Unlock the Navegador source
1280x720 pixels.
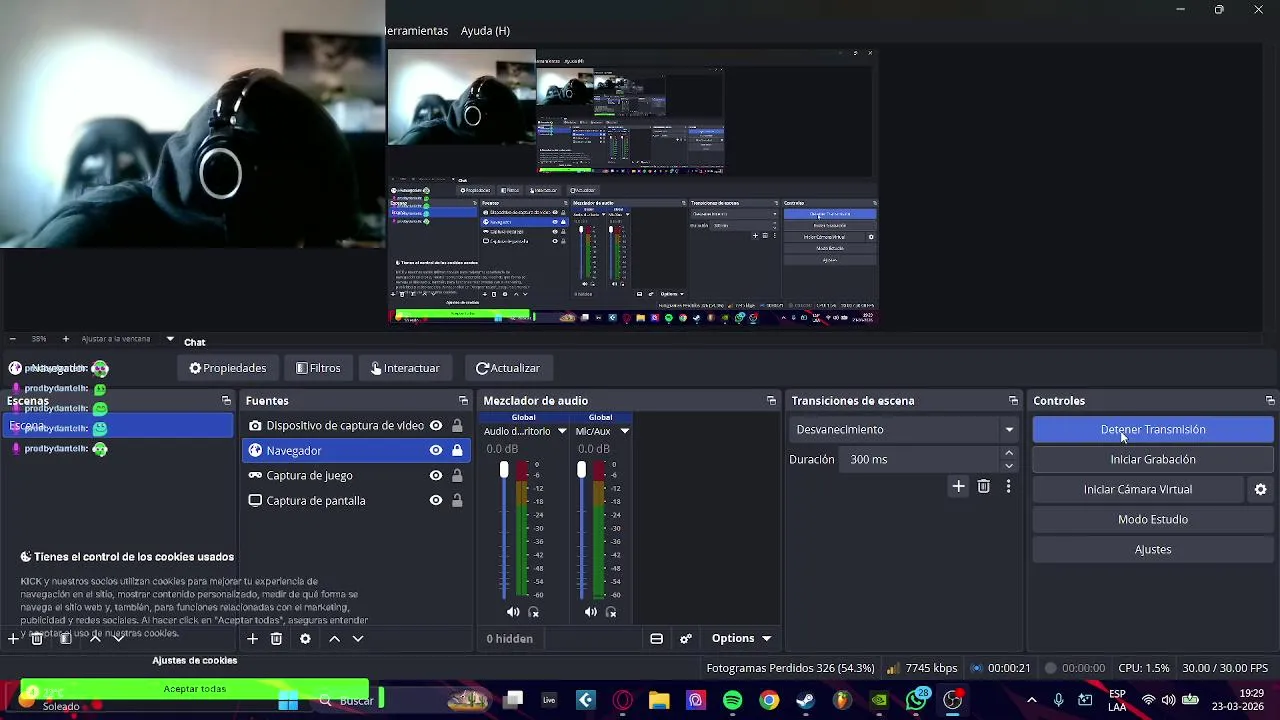pos(457,450)
